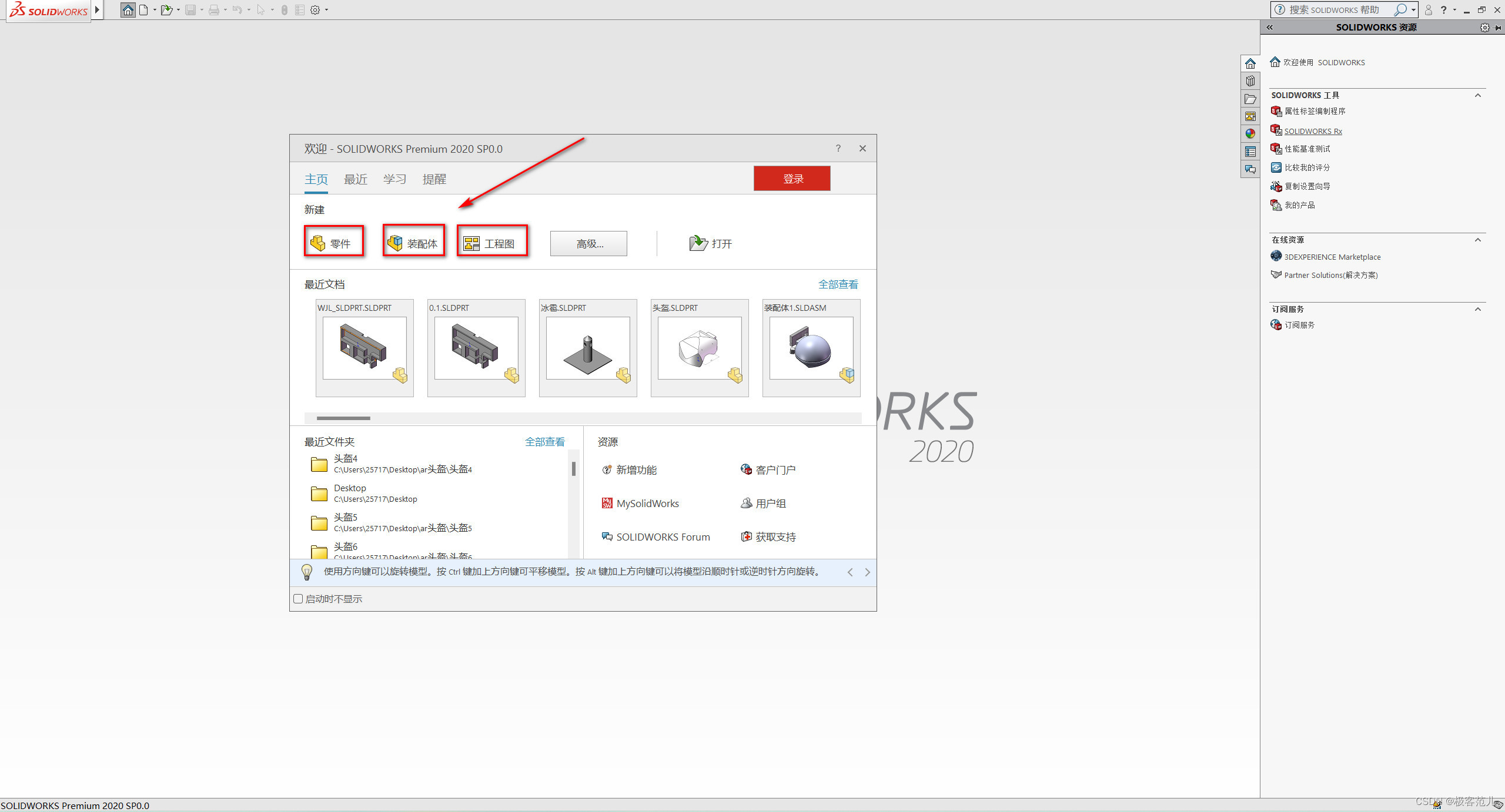Click the New document toolbar icon
This screenshot has height=812, width=1505.
(x=143, y=10)
